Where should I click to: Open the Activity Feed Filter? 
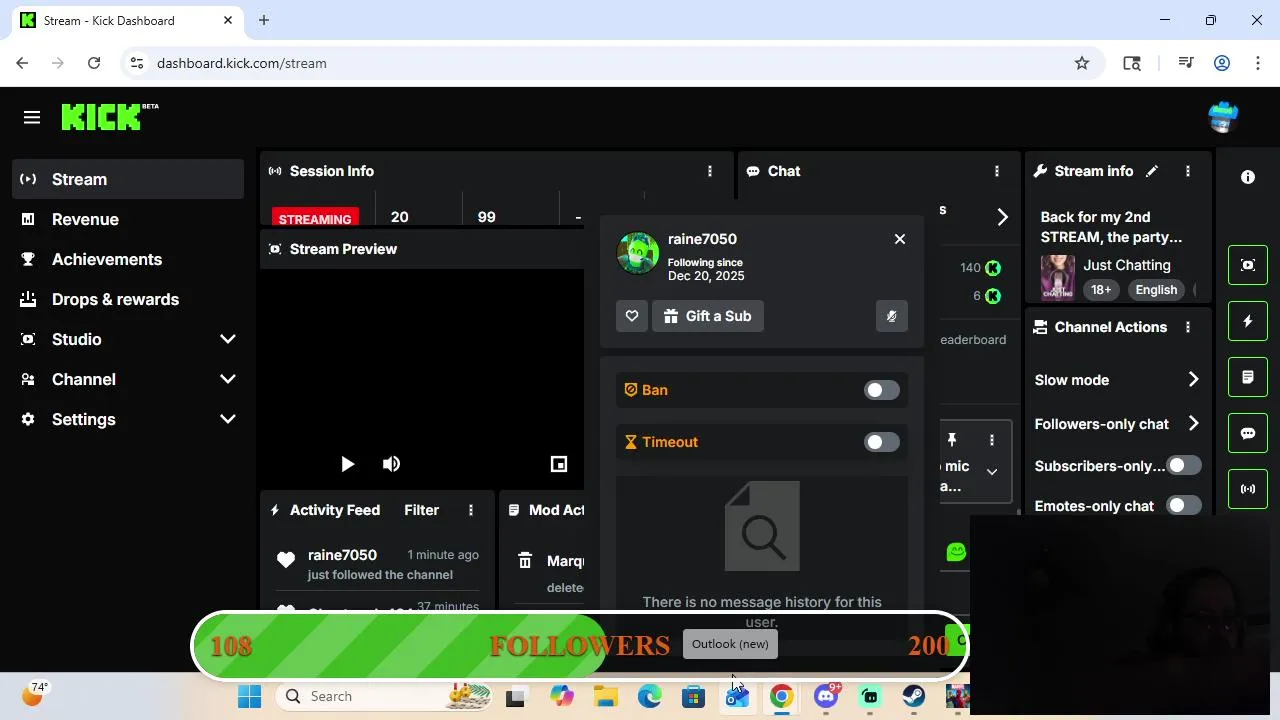point(421,510)
